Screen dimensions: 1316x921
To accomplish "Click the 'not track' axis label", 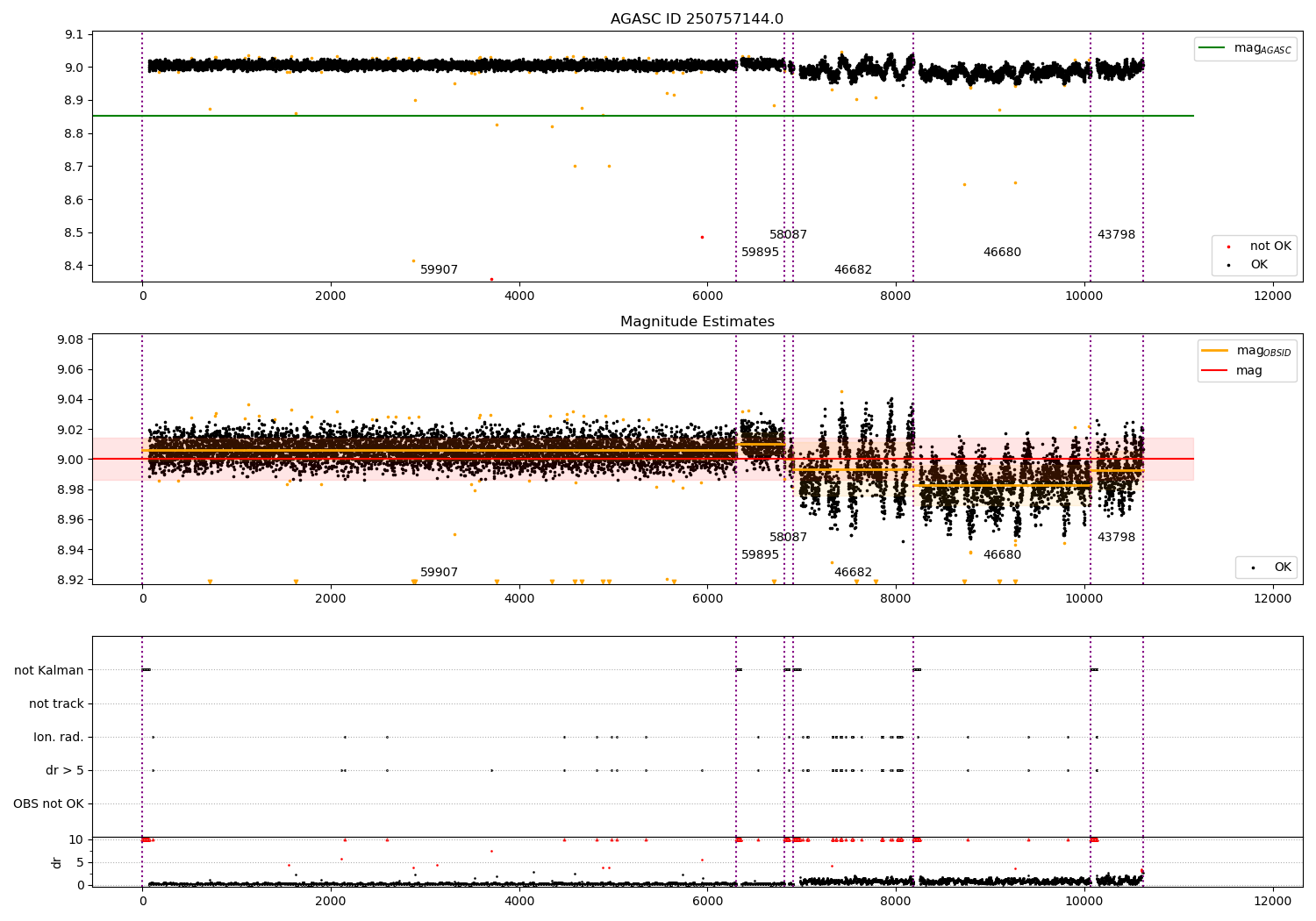I will click(x=56, y=704).
